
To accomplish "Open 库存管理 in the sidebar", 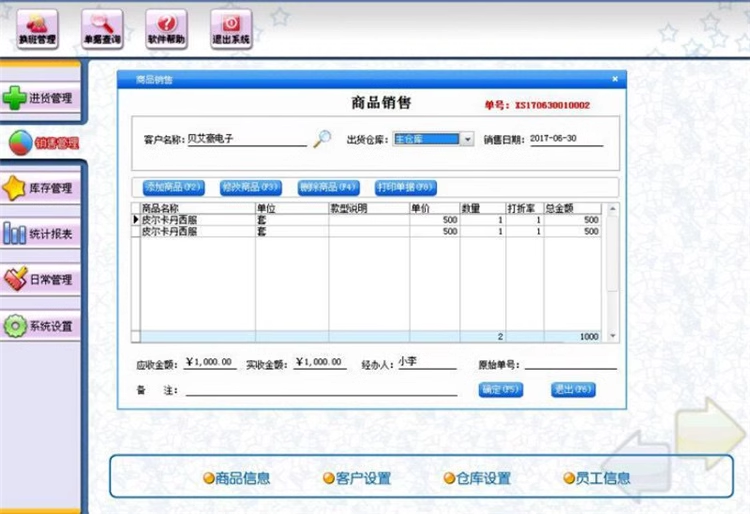I will coord(40,188).
